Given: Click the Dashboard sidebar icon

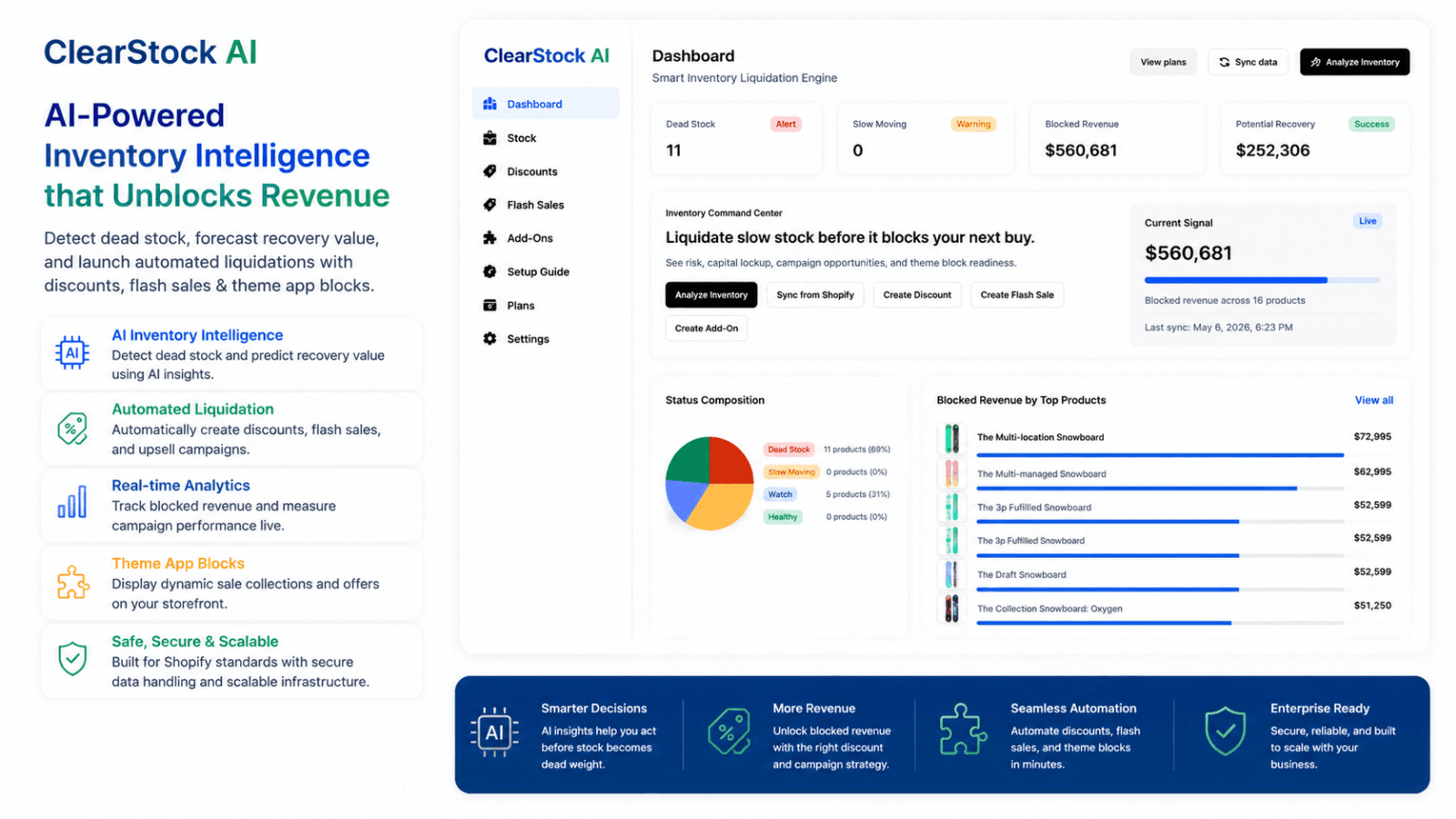Looking at the screenshot, I should coord(490,104).
